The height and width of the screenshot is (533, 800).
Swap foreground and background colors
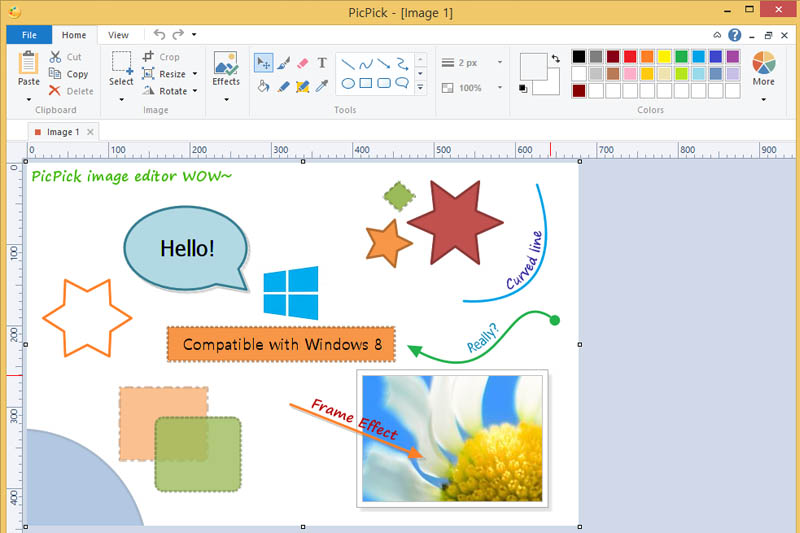point(556,59)
